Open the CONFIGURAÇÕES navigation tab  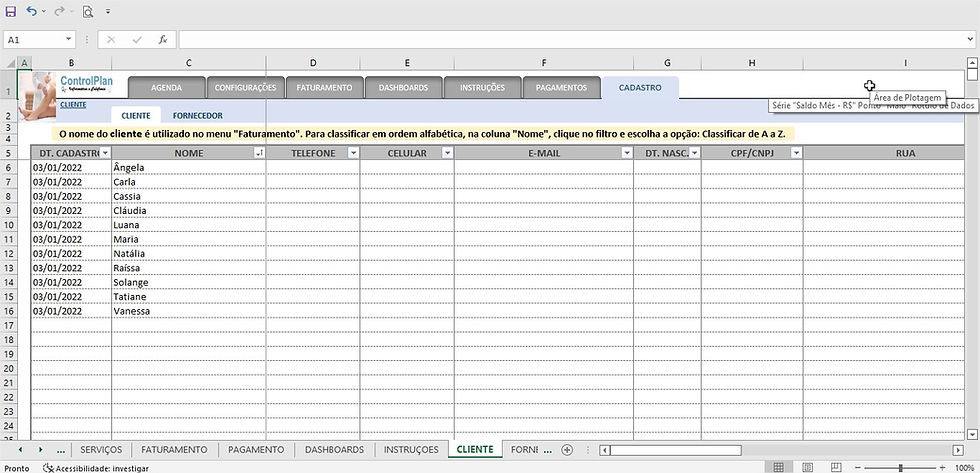[245, 87]
